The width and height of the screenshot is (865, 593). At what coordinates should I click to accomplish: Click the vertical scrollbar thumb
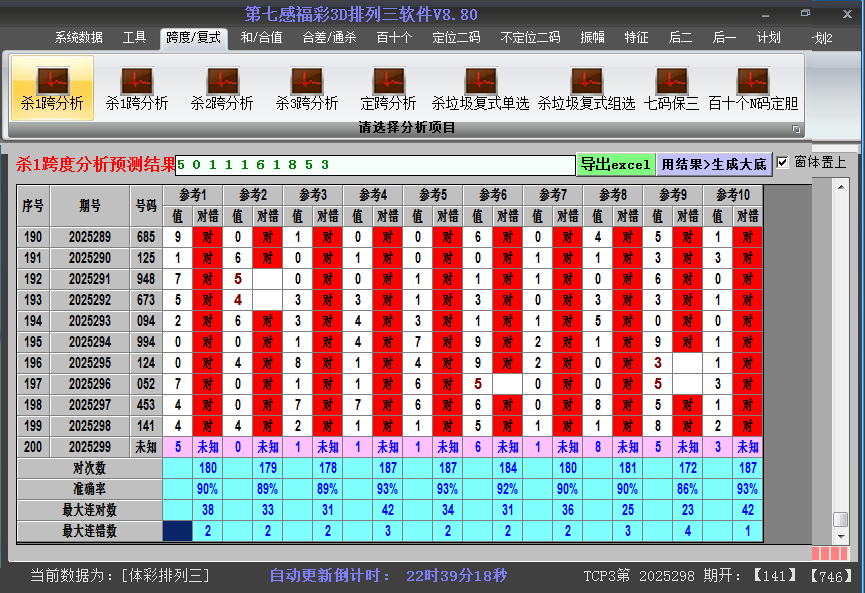point(841,519)
